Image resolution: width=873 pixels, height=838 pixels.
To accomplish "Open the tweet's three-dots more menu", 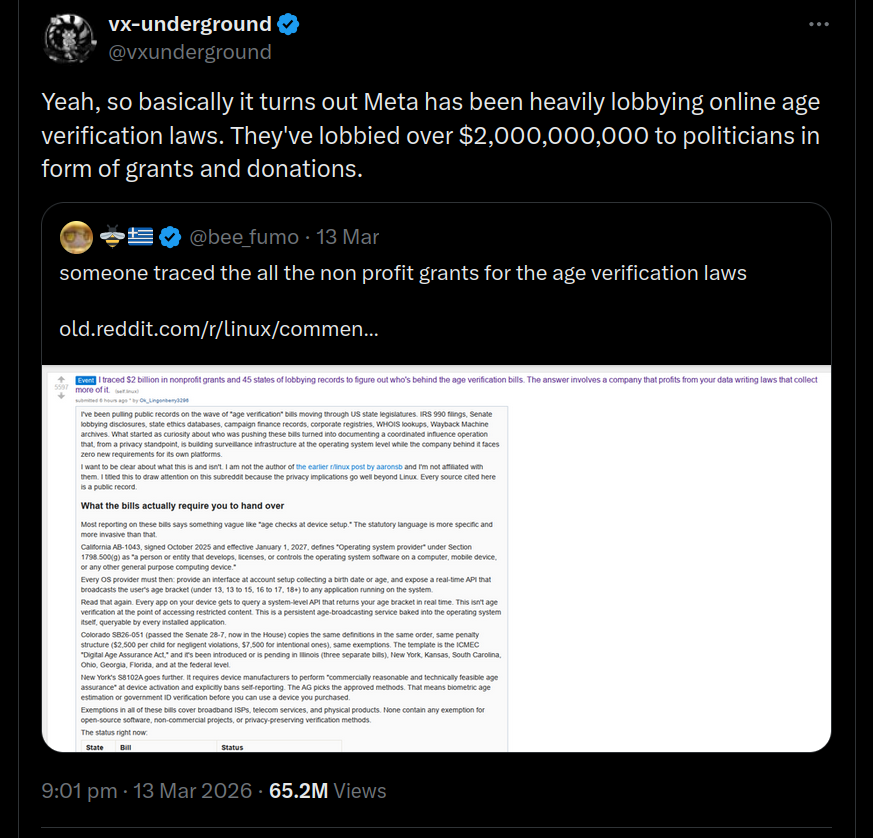I will point(819,25).
